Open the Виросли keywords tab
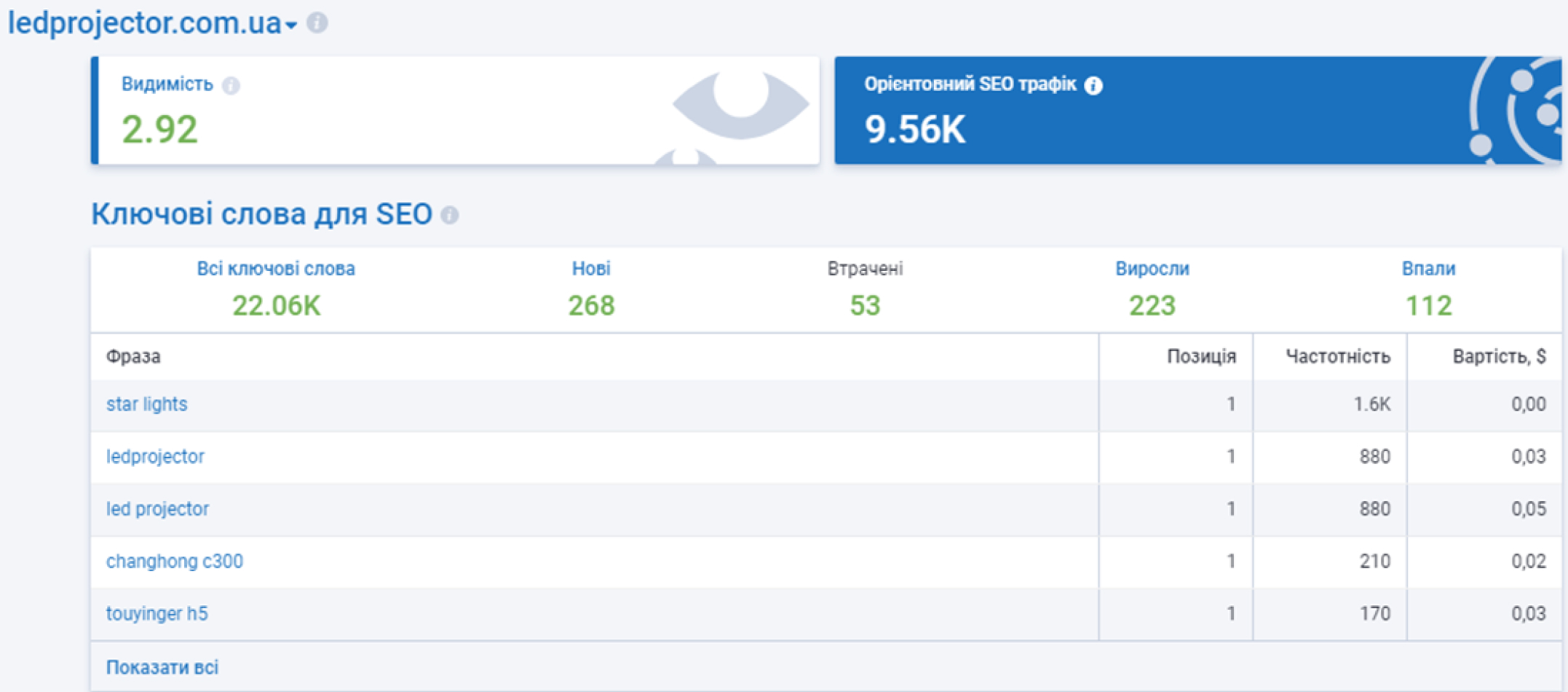The image size is (1568, 692). pyautogui.click(x=1152, y=269)
